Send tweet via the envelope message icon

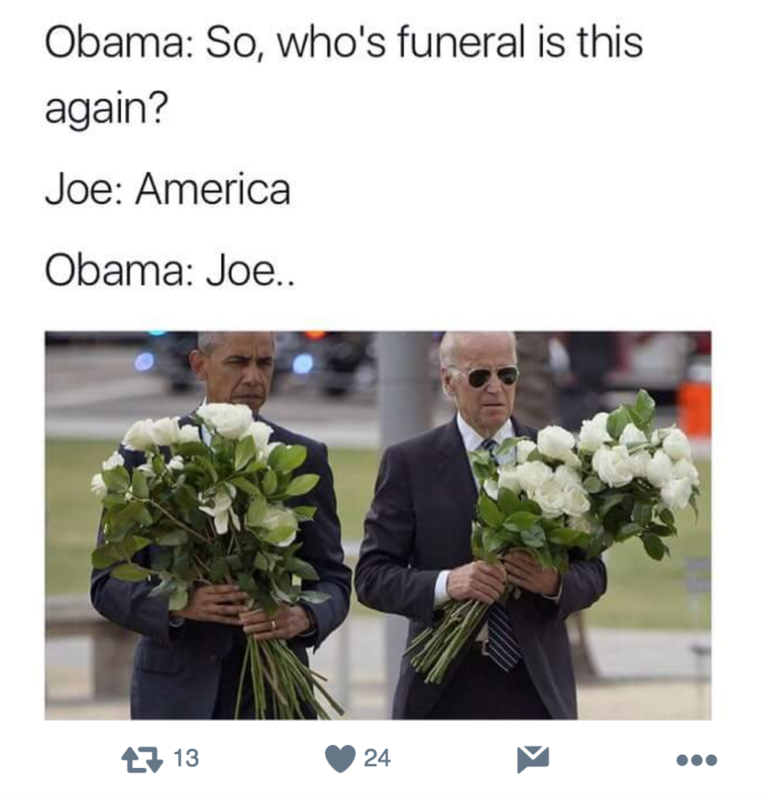coord(533,759)
